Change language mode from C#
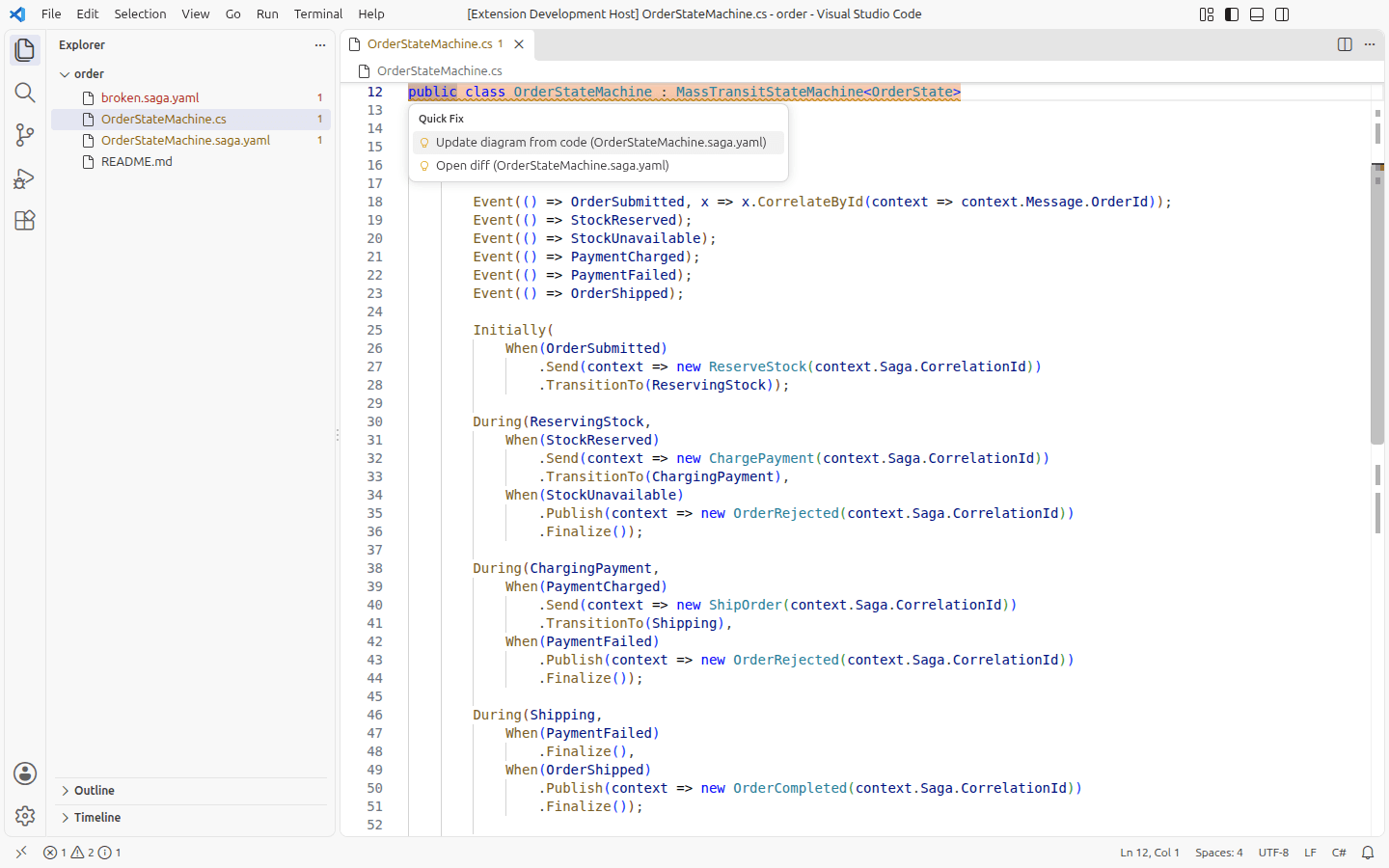The image size is (1389, 868). tap(1339, 853)
